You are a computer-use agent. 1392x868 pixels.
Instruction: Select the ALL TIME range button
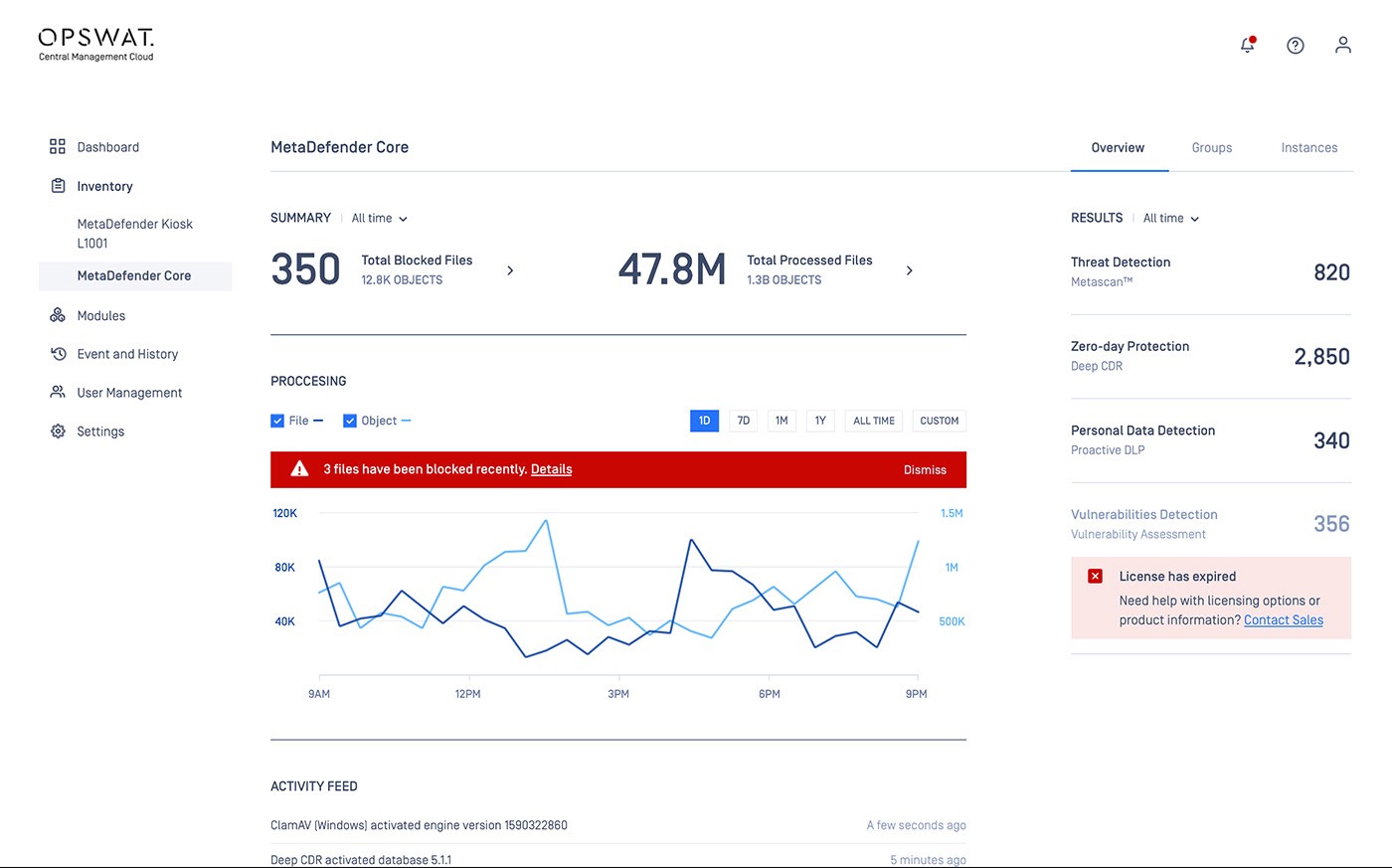pos(874,421)
